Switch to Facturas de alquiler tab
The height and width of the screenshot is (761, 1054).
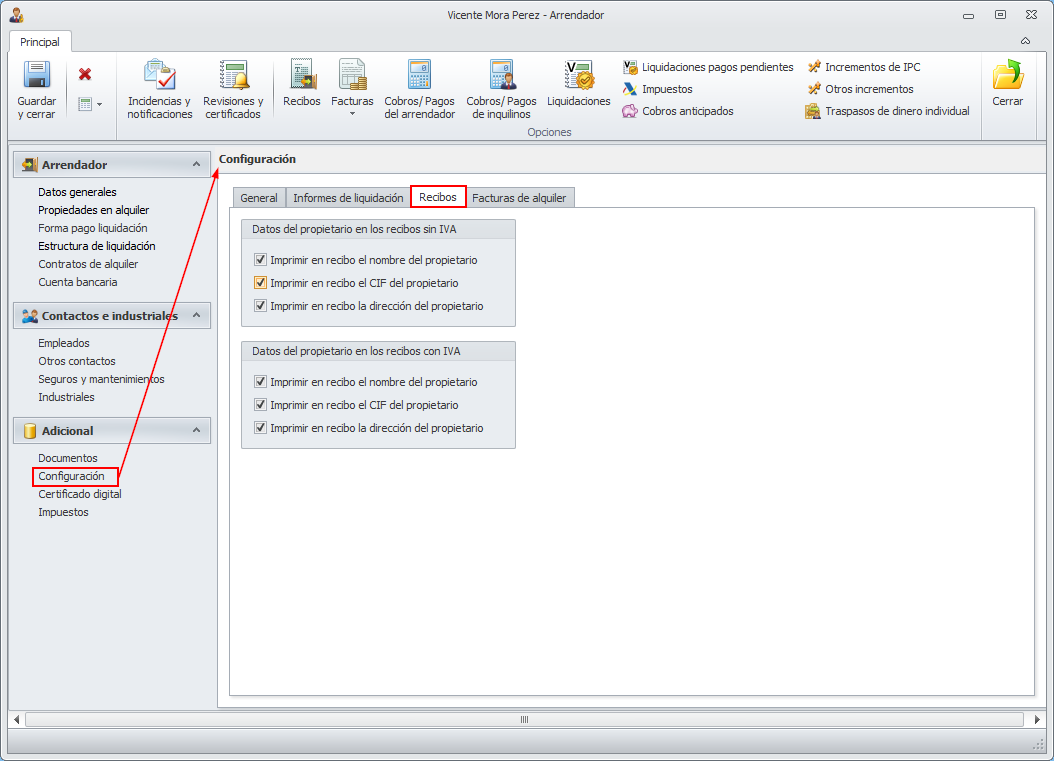(x=519, y=198)
